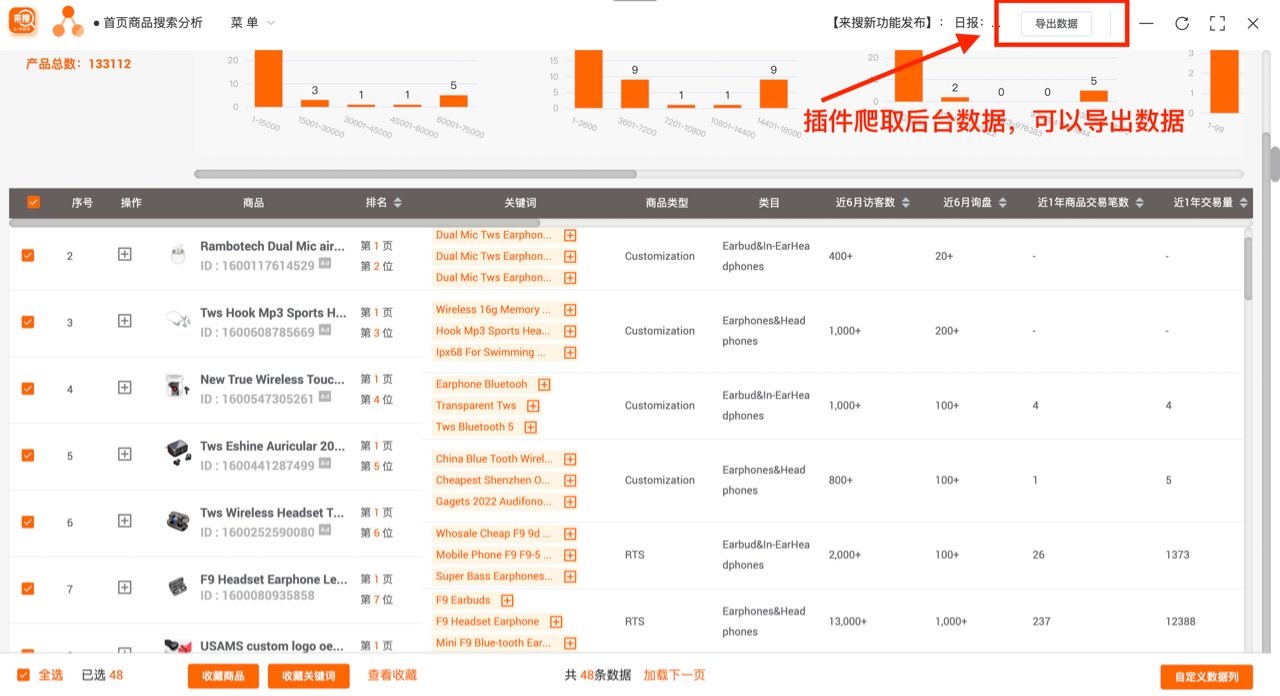Screen dimensions: 1280x696
Task: Toggle the table header select-all checkbox
Action: pos(33,202)
